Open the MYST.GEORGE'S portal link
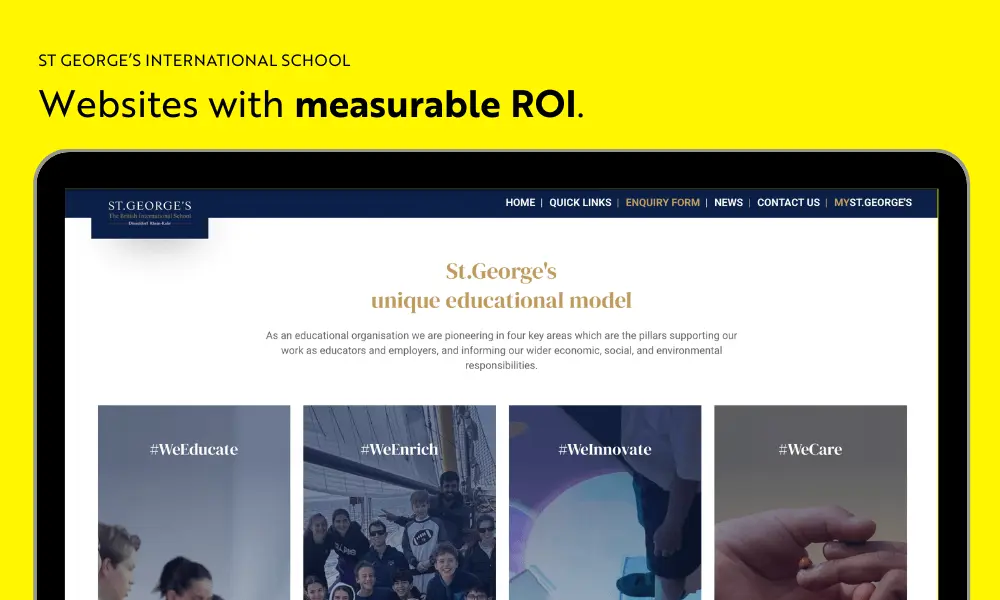The height and width of the screenshot is (600, 1000). pyautogui.click(x=872, y=203)
